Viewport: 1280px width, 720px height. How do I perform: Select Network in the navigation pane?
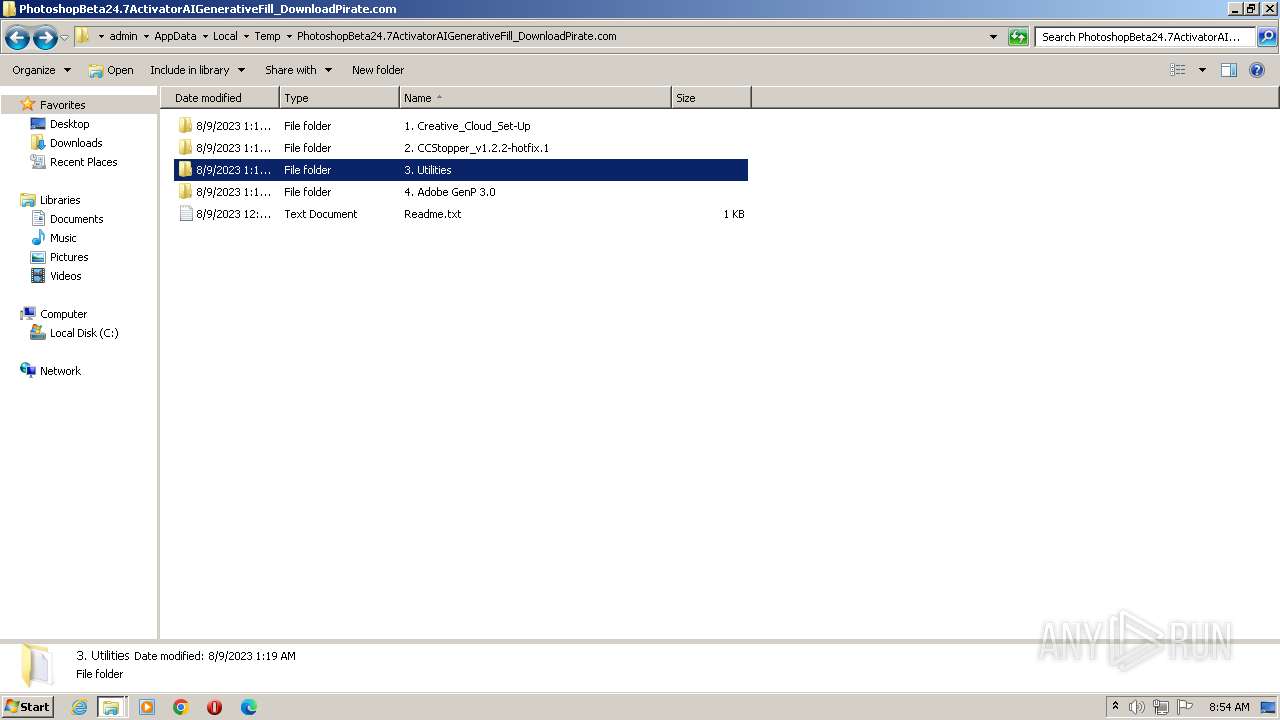click(60, 371)
